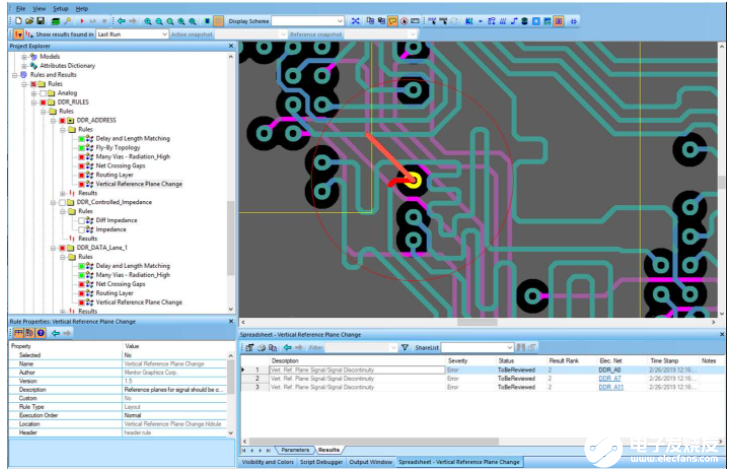Click the dark cylinder layer stack icon

pyautogui.click(x=524, y=21)
